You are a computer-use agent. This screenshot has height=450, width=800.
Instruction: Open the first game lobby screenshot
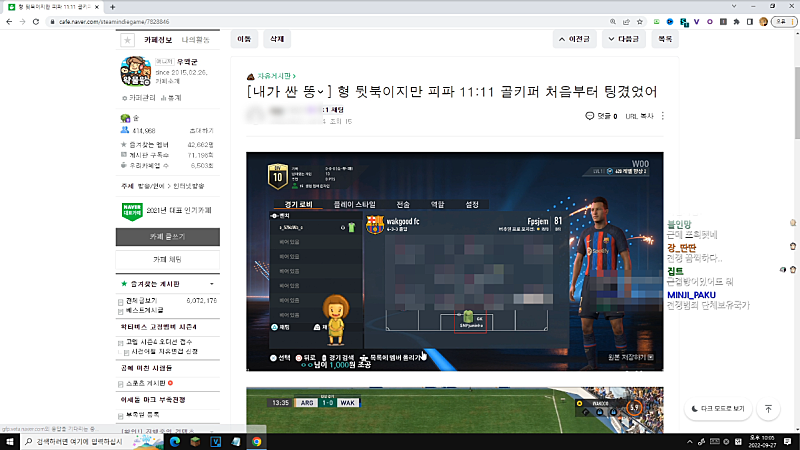[x=455, y=261]
